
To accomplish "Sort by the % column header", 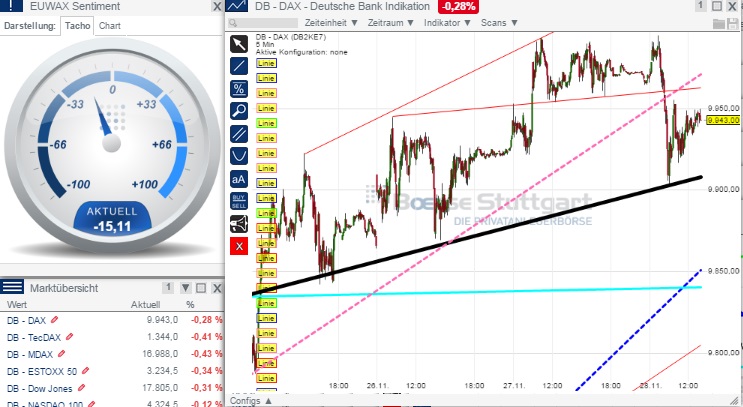I will [x=190, y=305].
